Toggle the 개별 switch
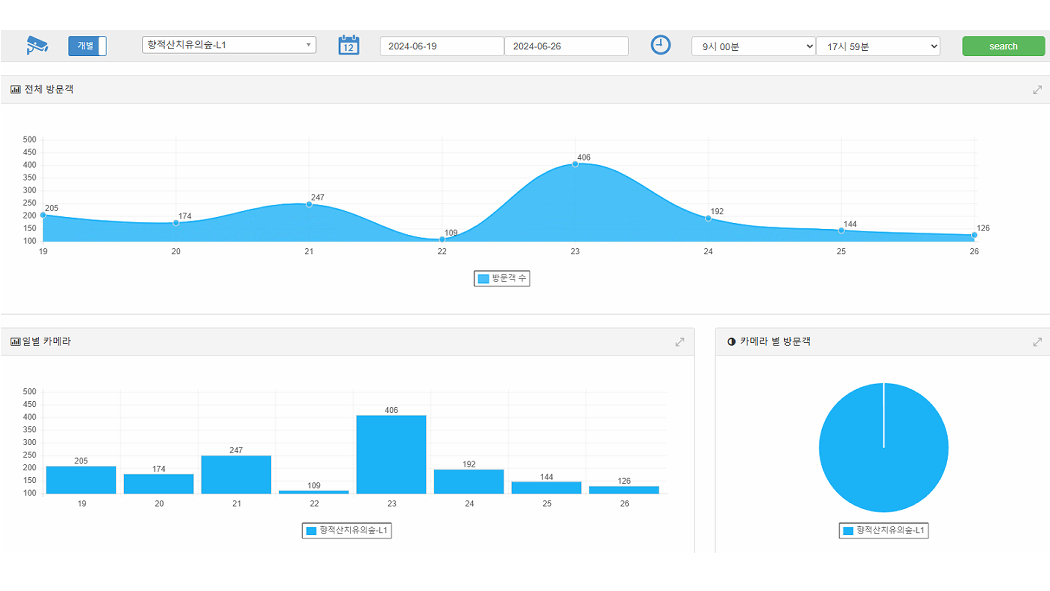Viewport: 1050px width, 591px height. click(87, 46)
